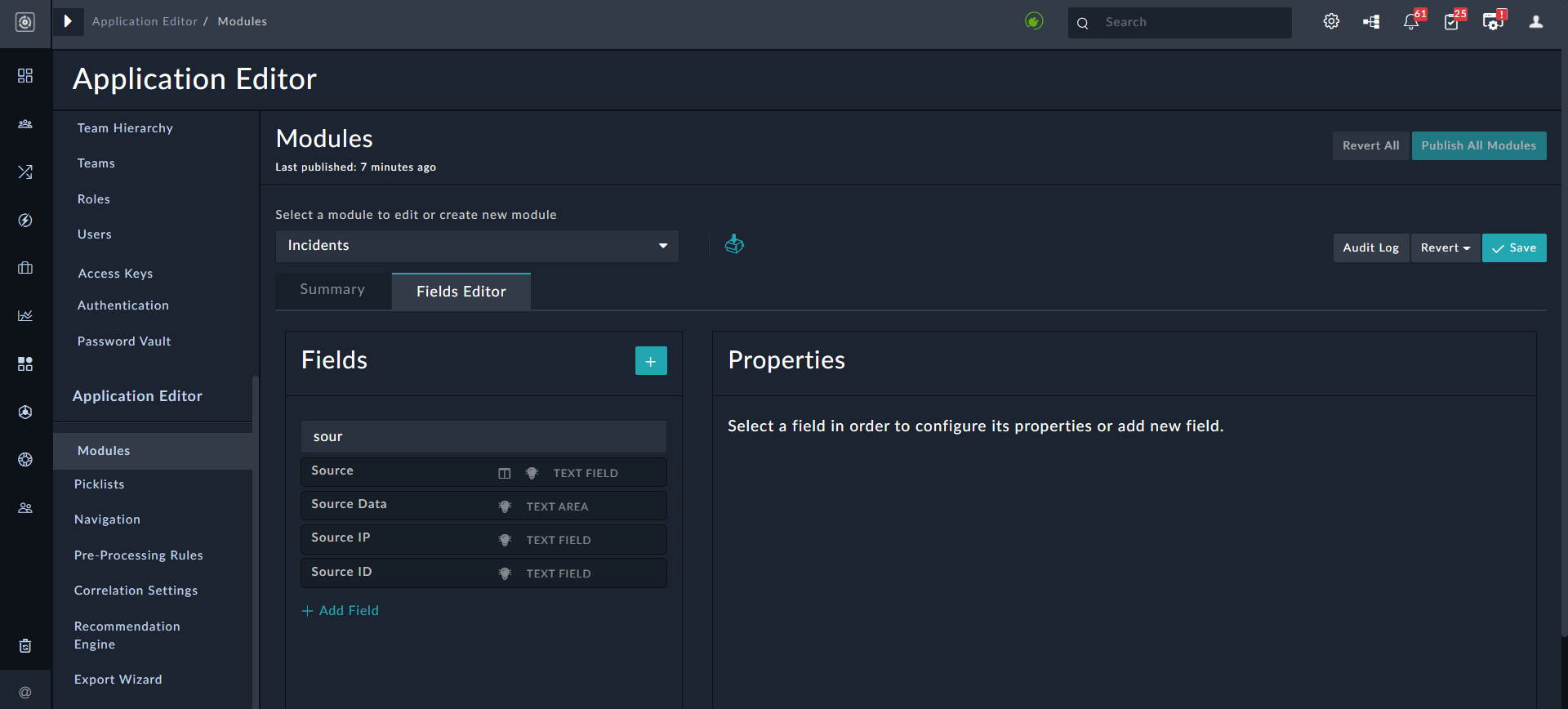Open Access Keys in the sidebar

click(115, 274)
